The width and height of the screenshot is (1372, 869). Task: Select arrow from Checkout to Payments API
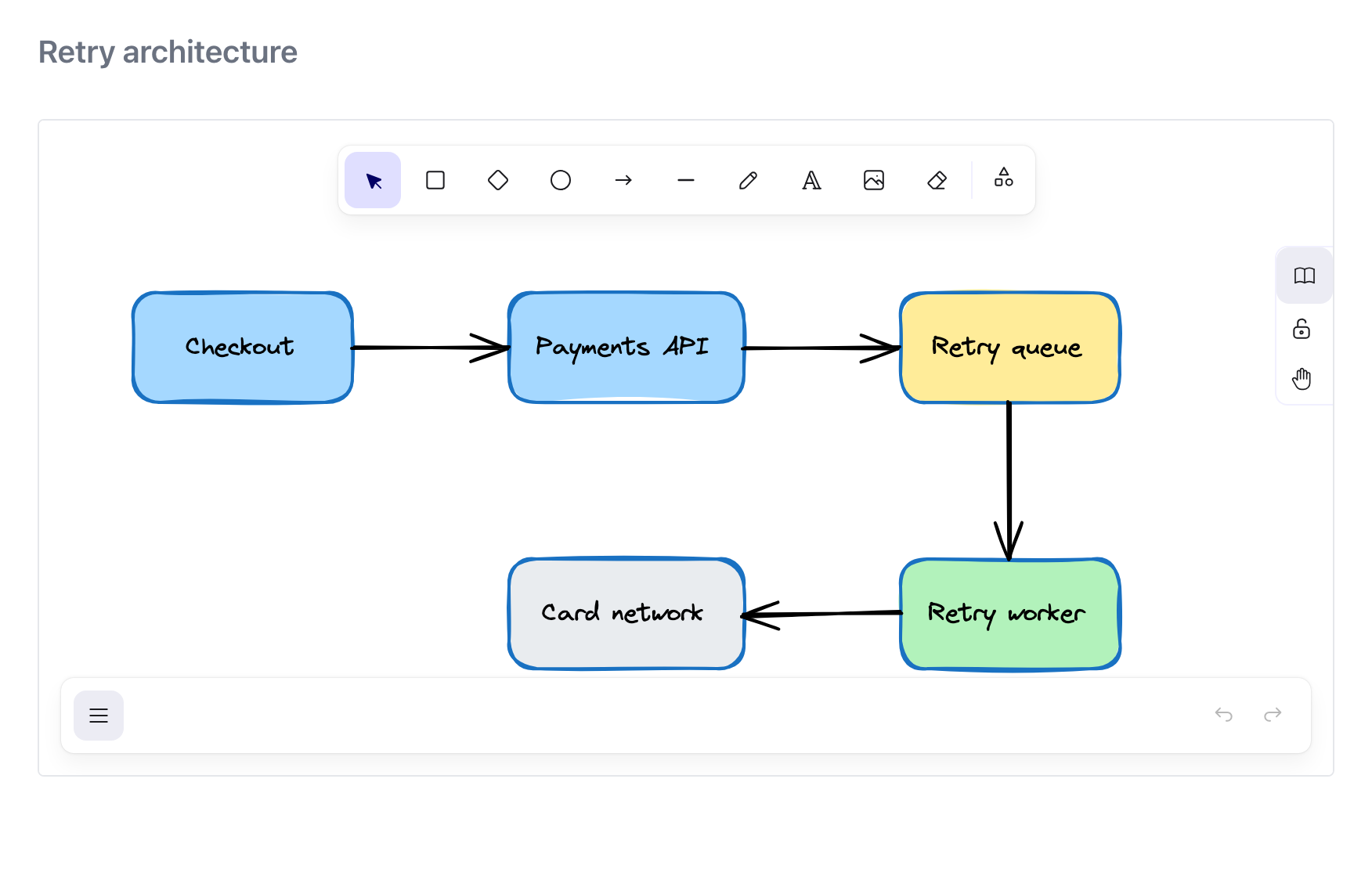[x=431, y=348]
